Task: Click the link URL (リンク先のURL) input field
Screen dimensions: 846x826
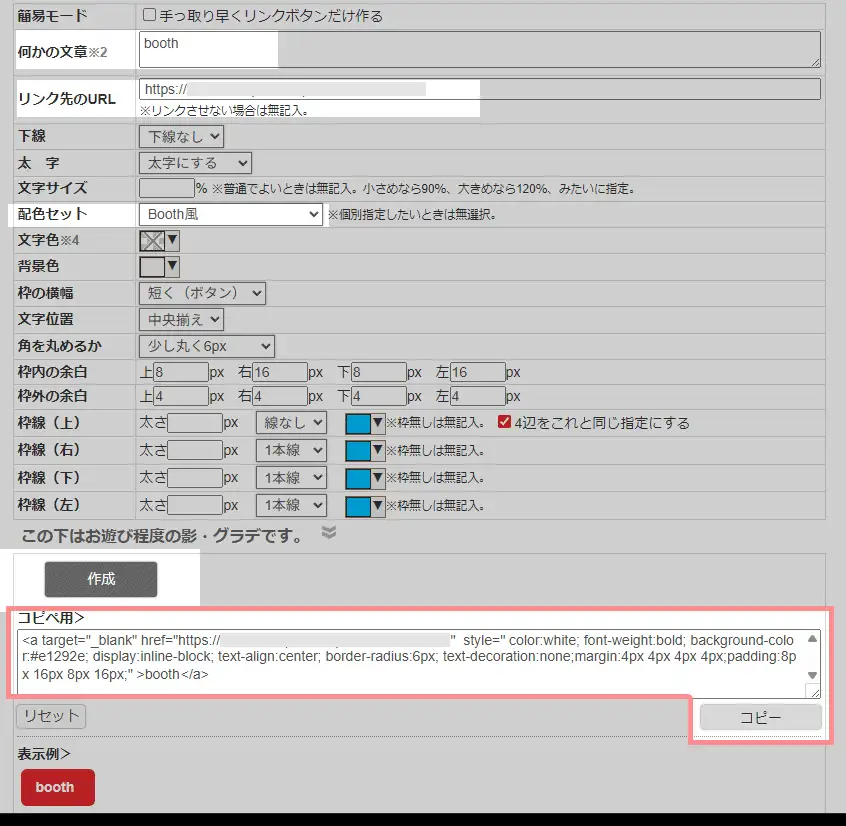Action: pyautogui.click(x=480, y=89)
